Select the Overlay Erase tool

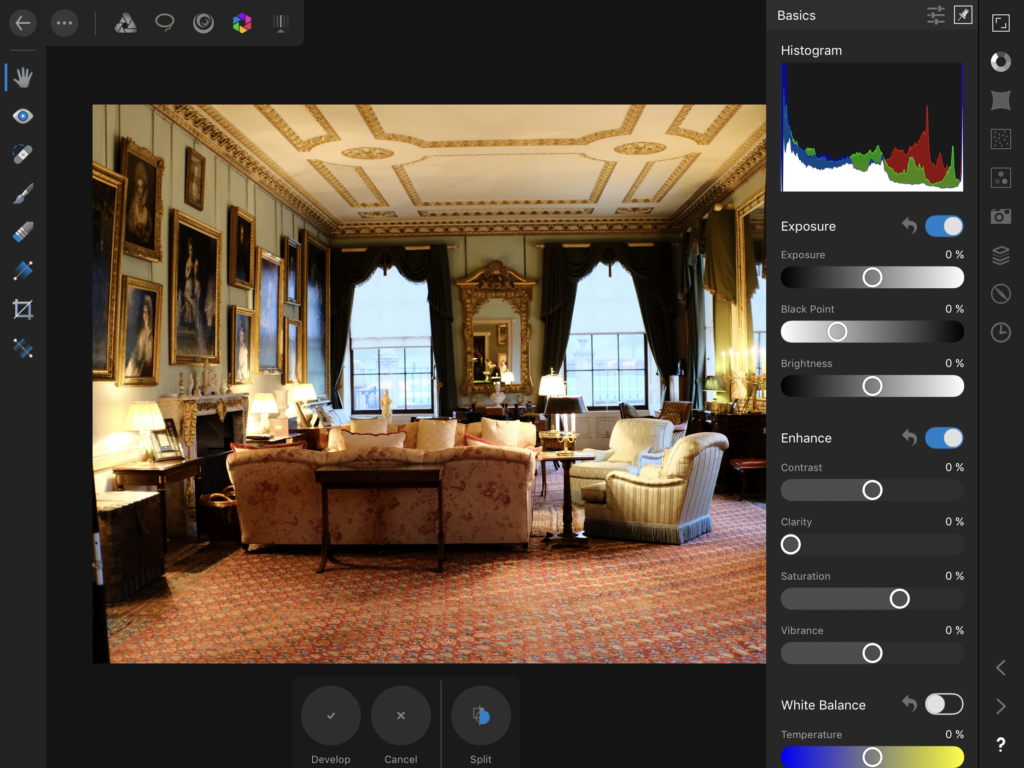23,232
